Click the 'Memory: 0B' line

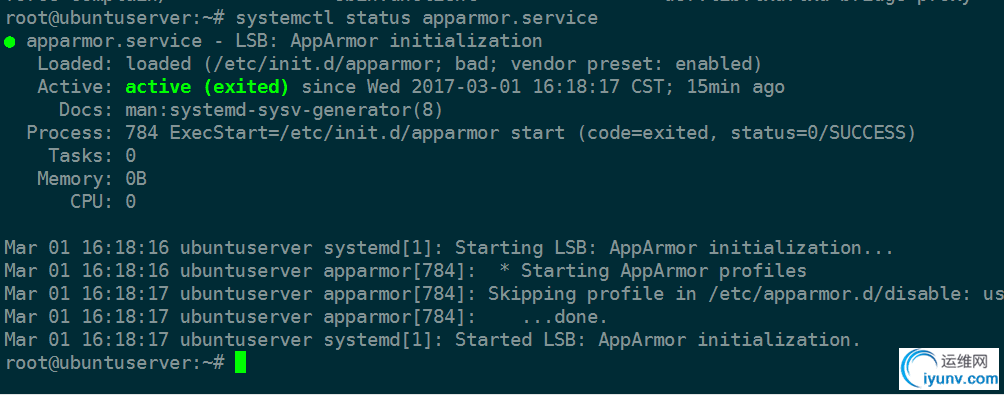click(92, 179)
